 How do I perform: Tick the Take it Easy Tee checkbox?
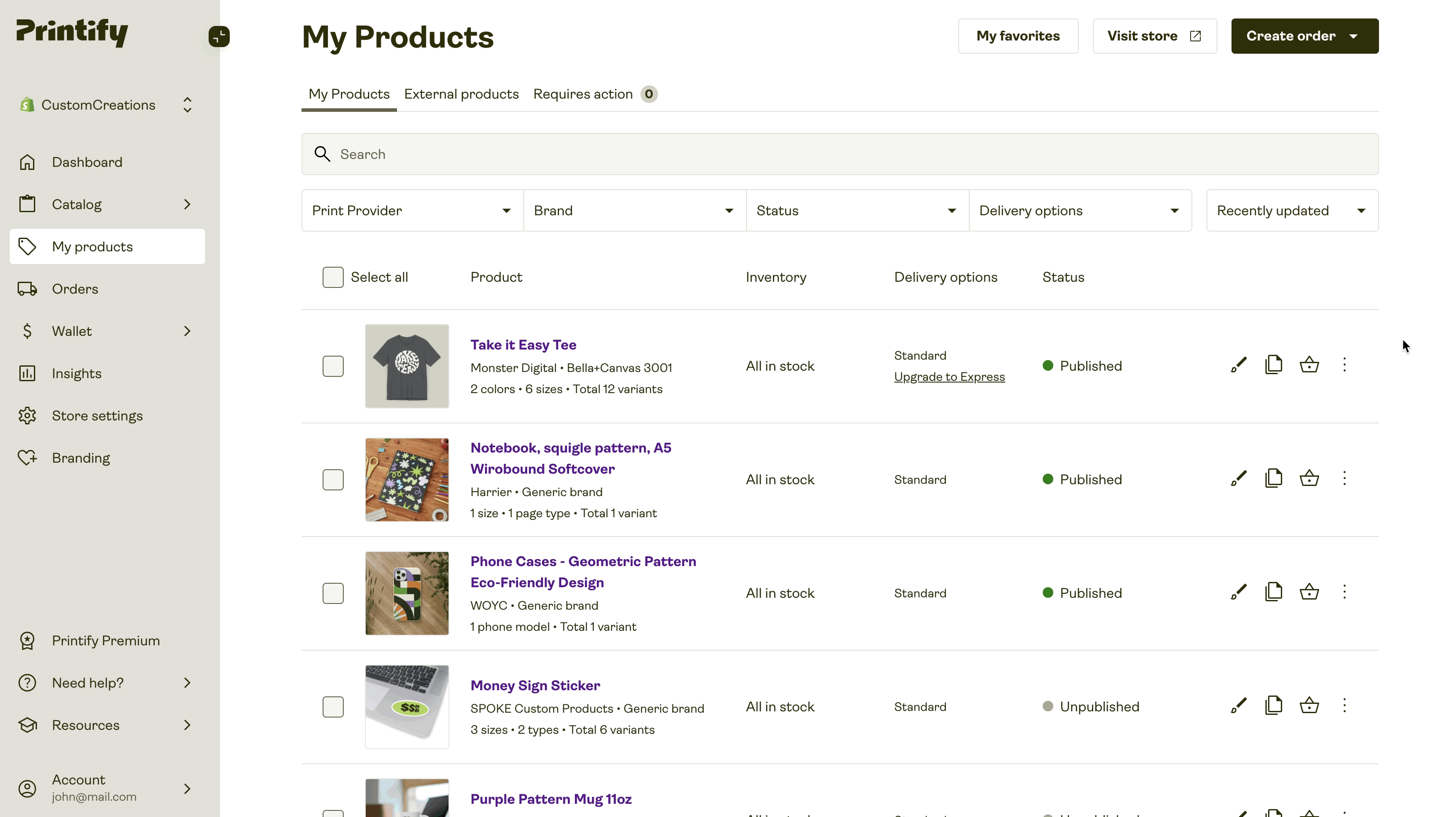(x=333, y=366)
